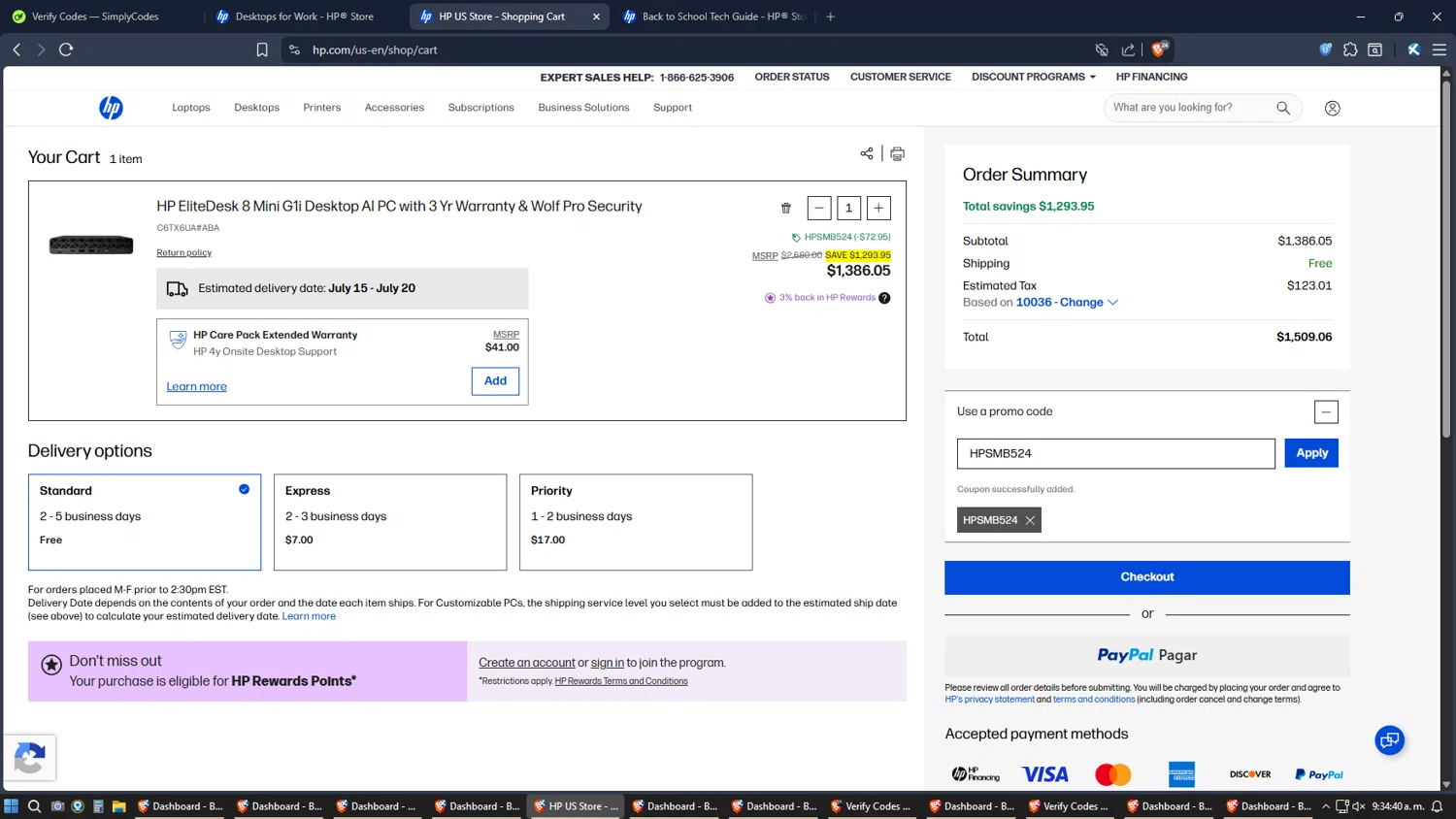The width and height of the screenshot is (1456, 819).
Task: Open the live chat bubble icon
Action: (x=1390, y=740)
